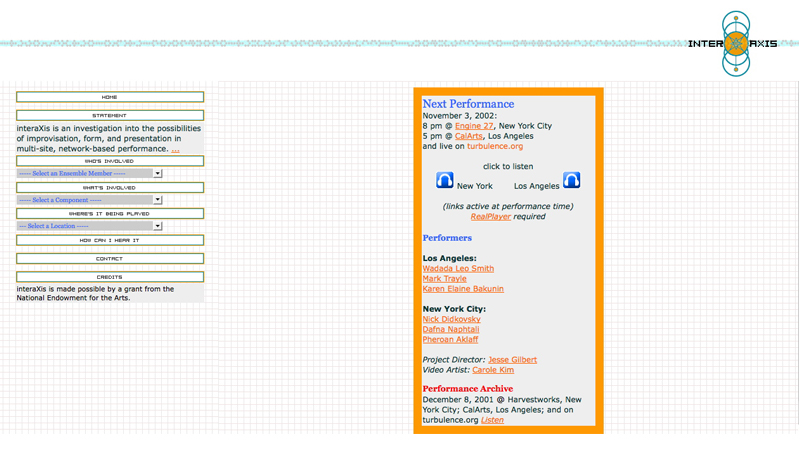The width and height of the screenshot is (800, 450).
Task: Expand the Select an Ensemble Member dropdown
Action: (x=89, y=173)
